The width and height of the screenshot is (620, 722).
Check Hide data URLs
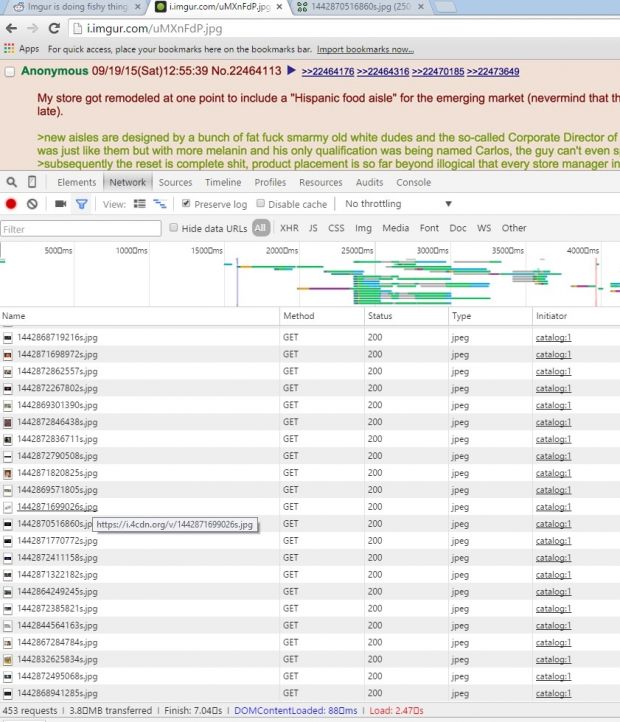pyautogui.click(x=174, y=227)
